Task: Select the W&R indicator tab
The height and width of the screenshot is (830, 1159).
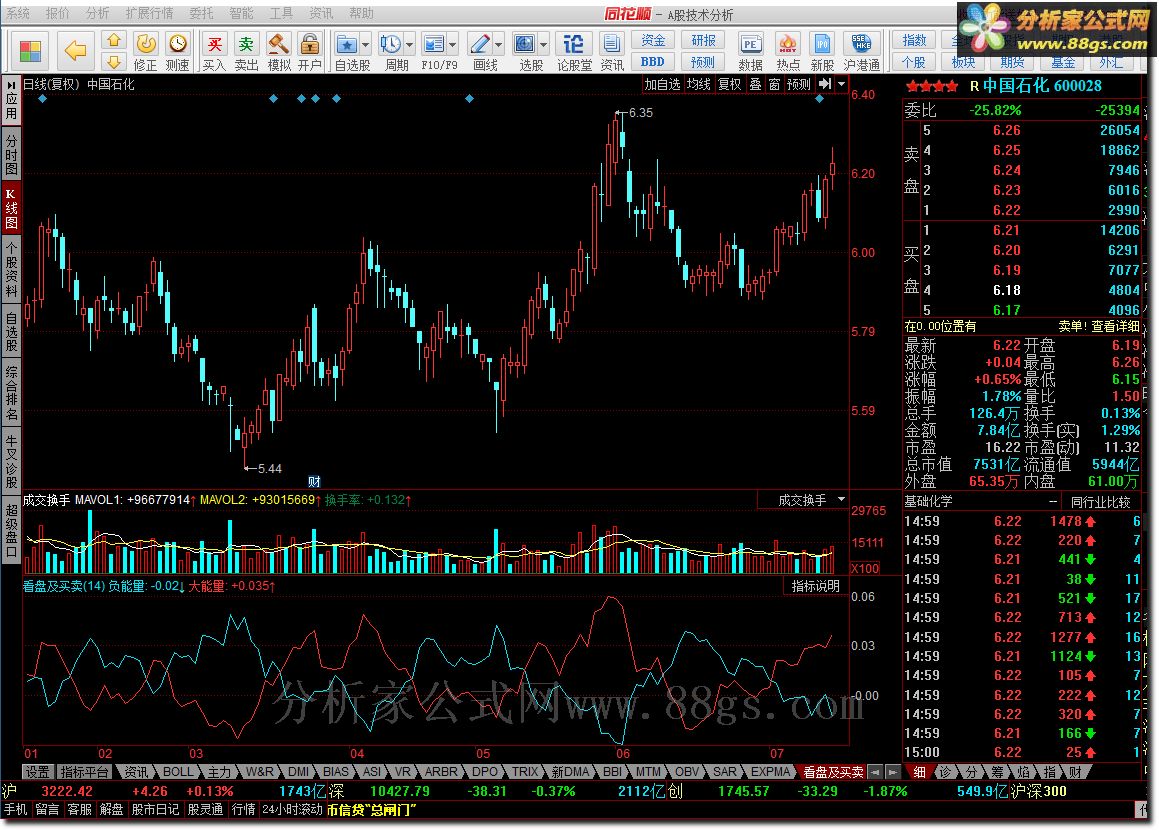Action: pos(259,772)
